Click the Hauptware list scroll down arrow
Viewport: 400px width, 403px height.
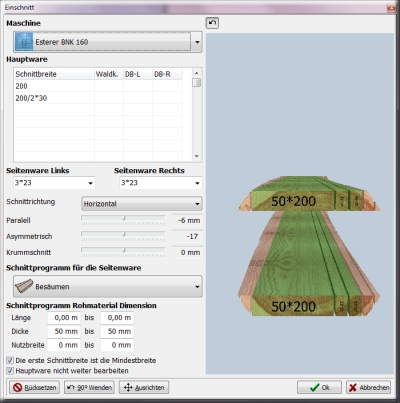pyautogui.click(x=196, y=156)
